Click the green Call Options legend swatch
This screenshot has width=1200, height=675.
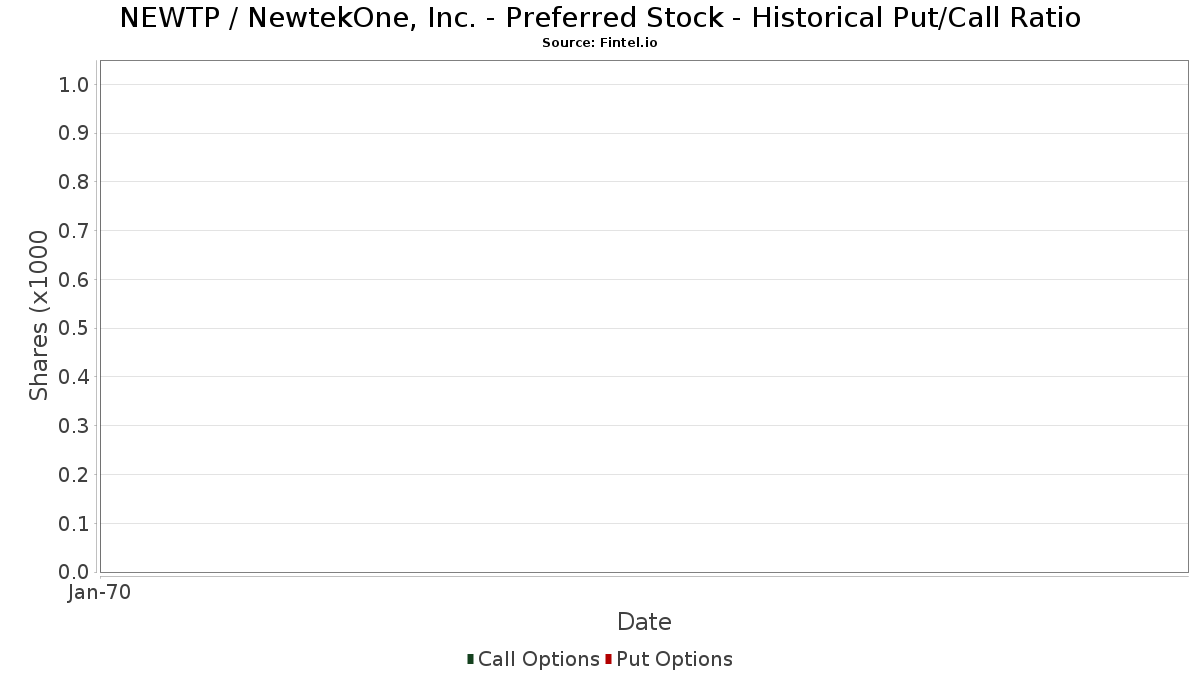(470, 659)
